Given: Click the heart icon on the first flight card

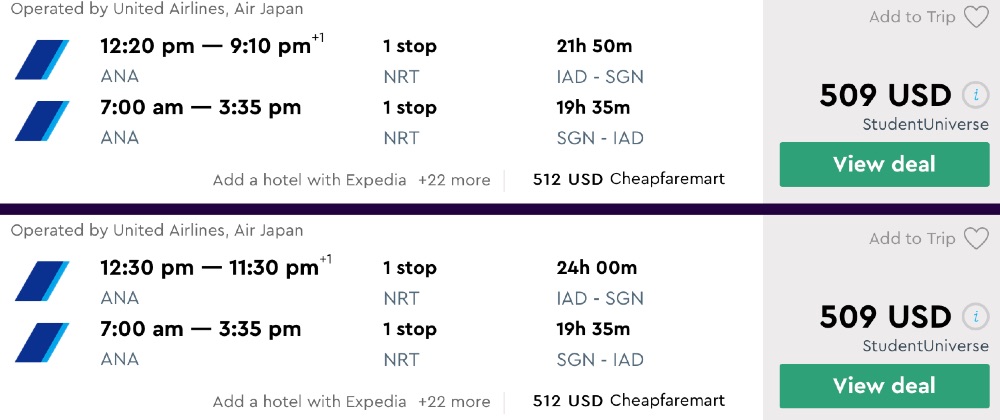Looking at the screenshot, I should point(975,17).
